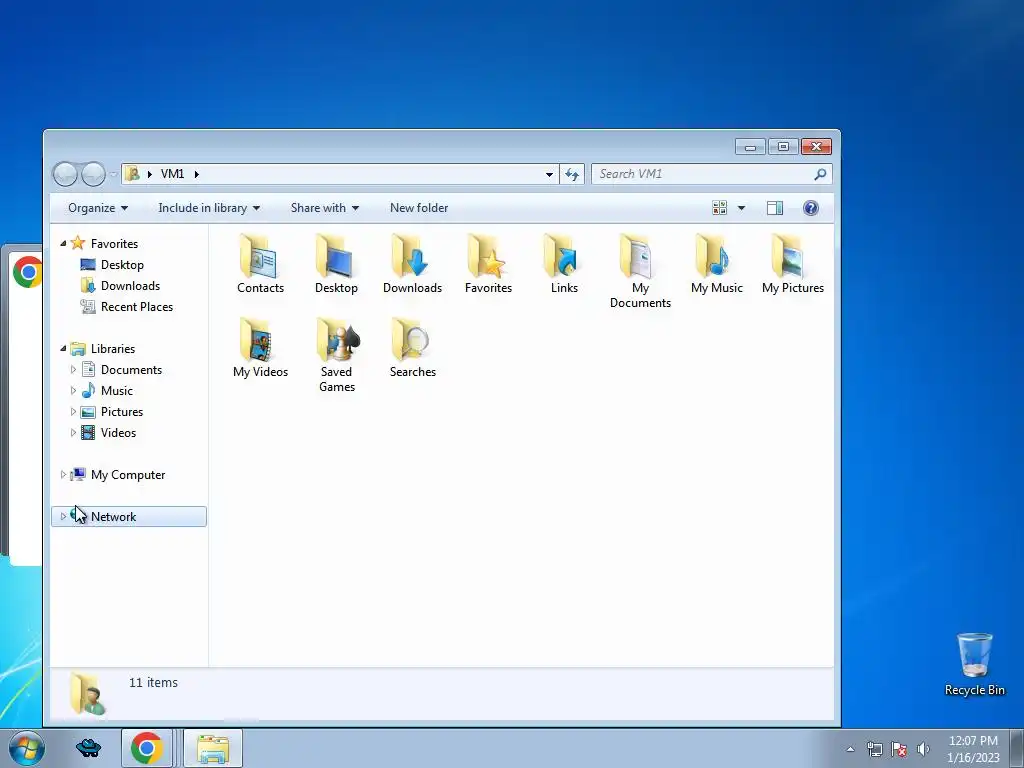1024x768 pixels.
Task: Collapse the Favorites tree group
Action: [63, 244]
